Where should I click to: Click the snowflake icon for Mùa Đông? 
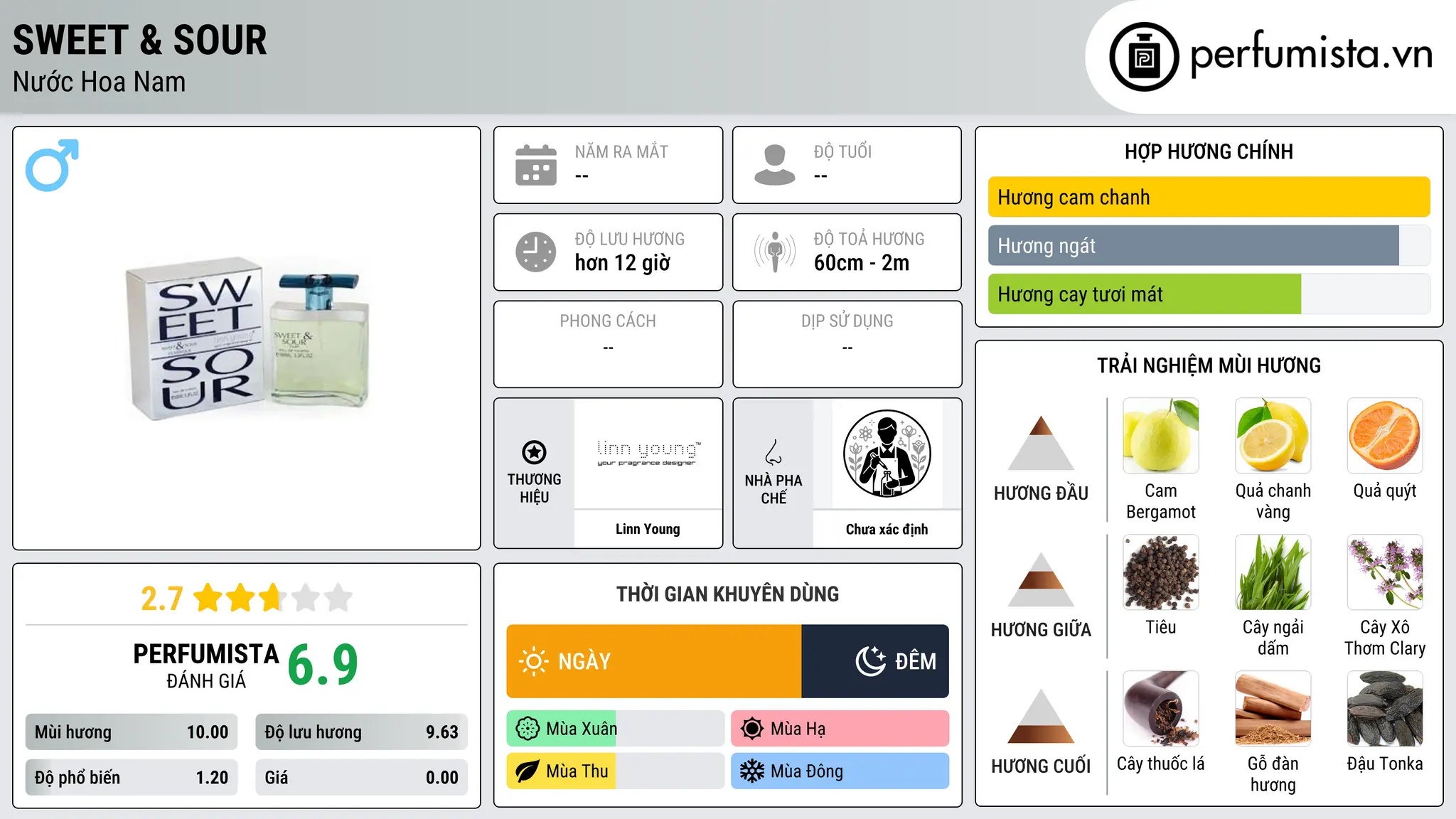(x=752, y=771)
